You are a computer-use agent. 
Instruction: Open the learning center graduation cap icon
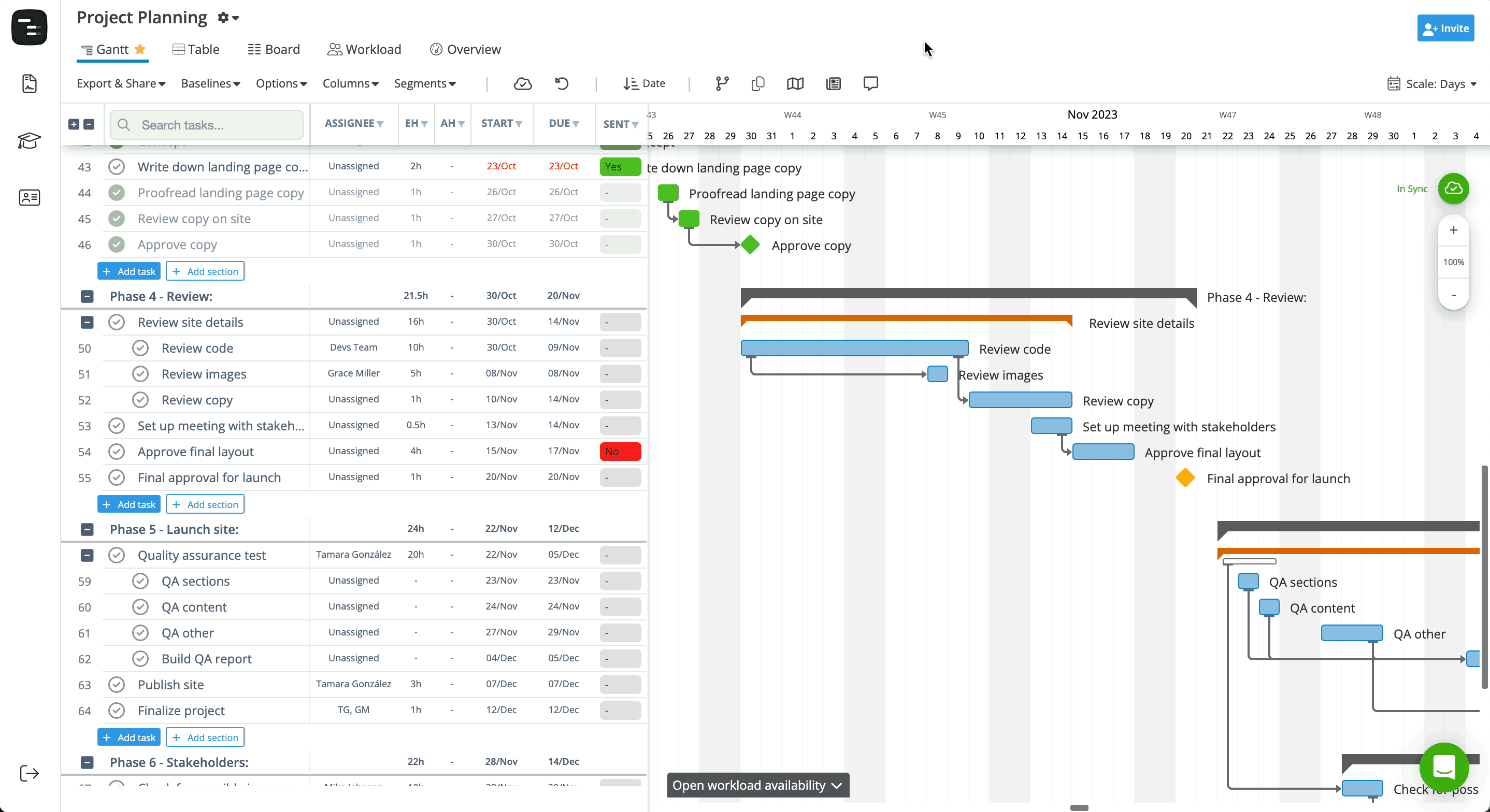29,140
